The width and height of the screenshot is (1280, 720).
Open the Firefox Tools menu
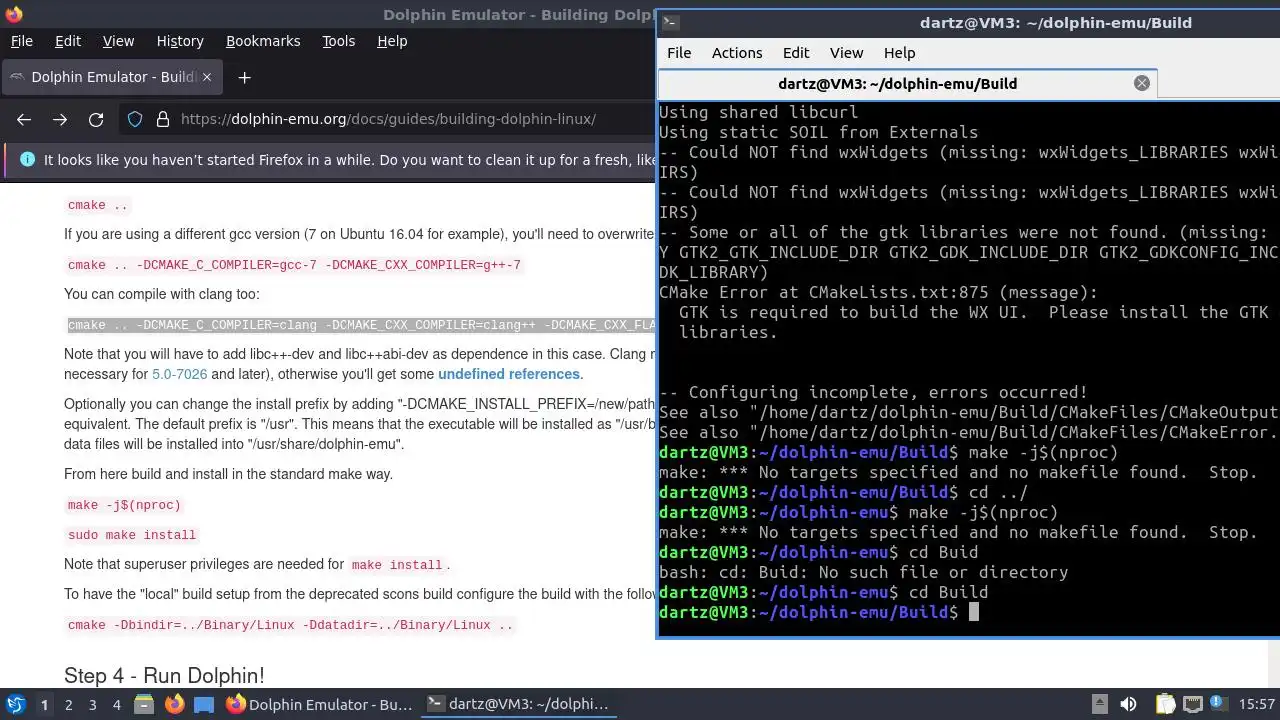338,41
